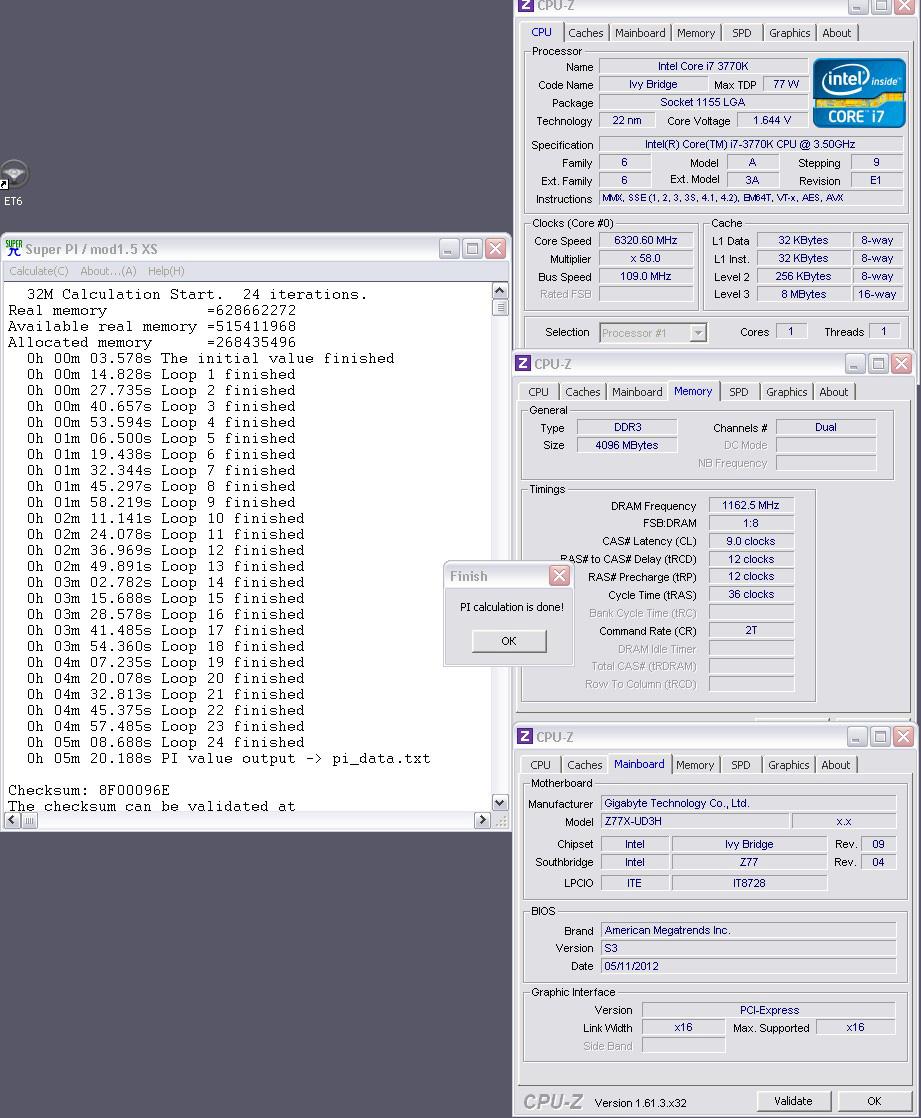Minimize the CPU-Z Mainboard window
The image size is (921, 1118).
(x=857, y=737)
